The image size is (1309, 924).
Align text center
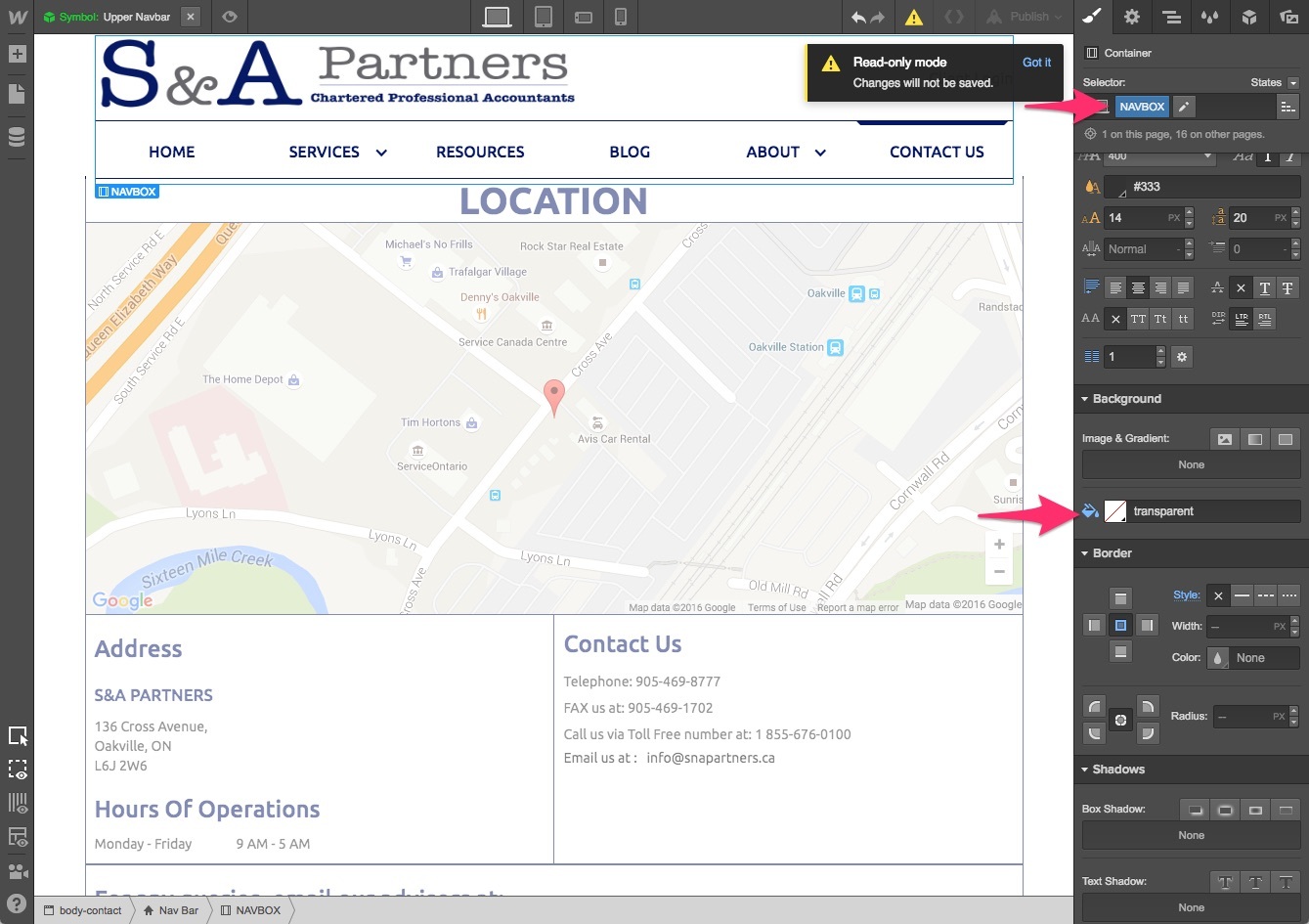coord(1138,288)
